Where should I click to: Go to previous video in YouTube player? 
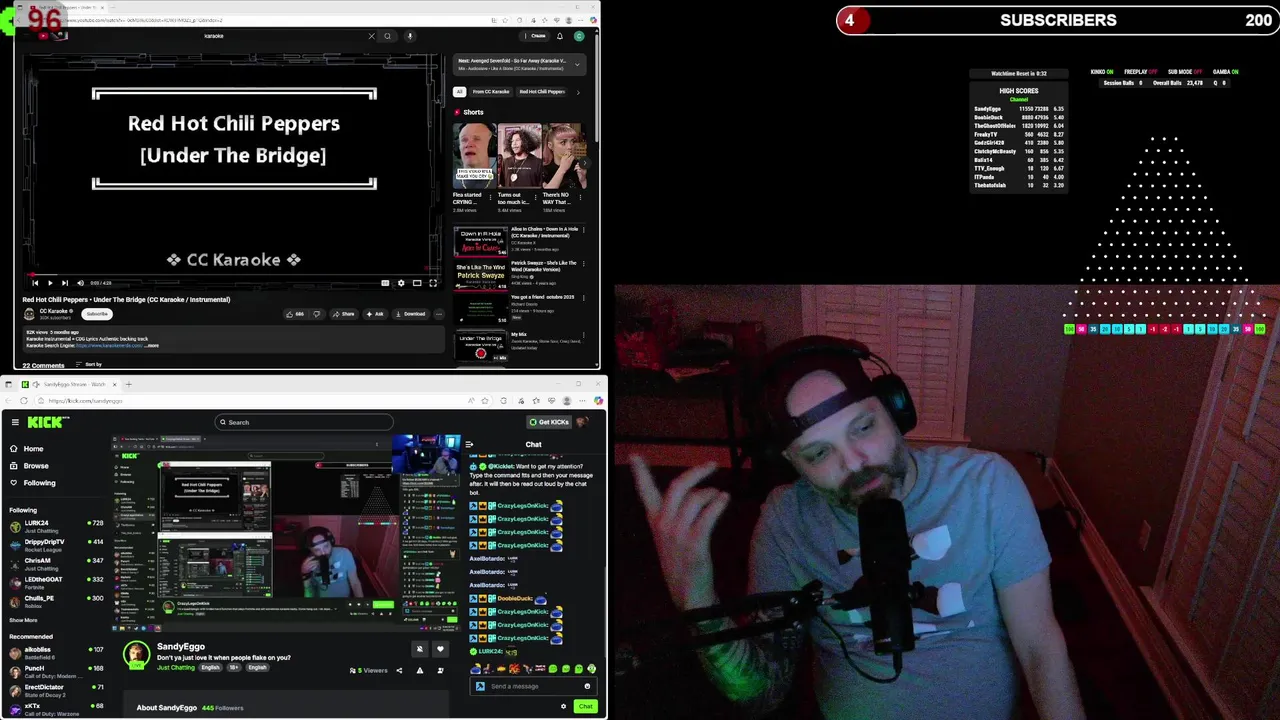click(x=35, y=283)
